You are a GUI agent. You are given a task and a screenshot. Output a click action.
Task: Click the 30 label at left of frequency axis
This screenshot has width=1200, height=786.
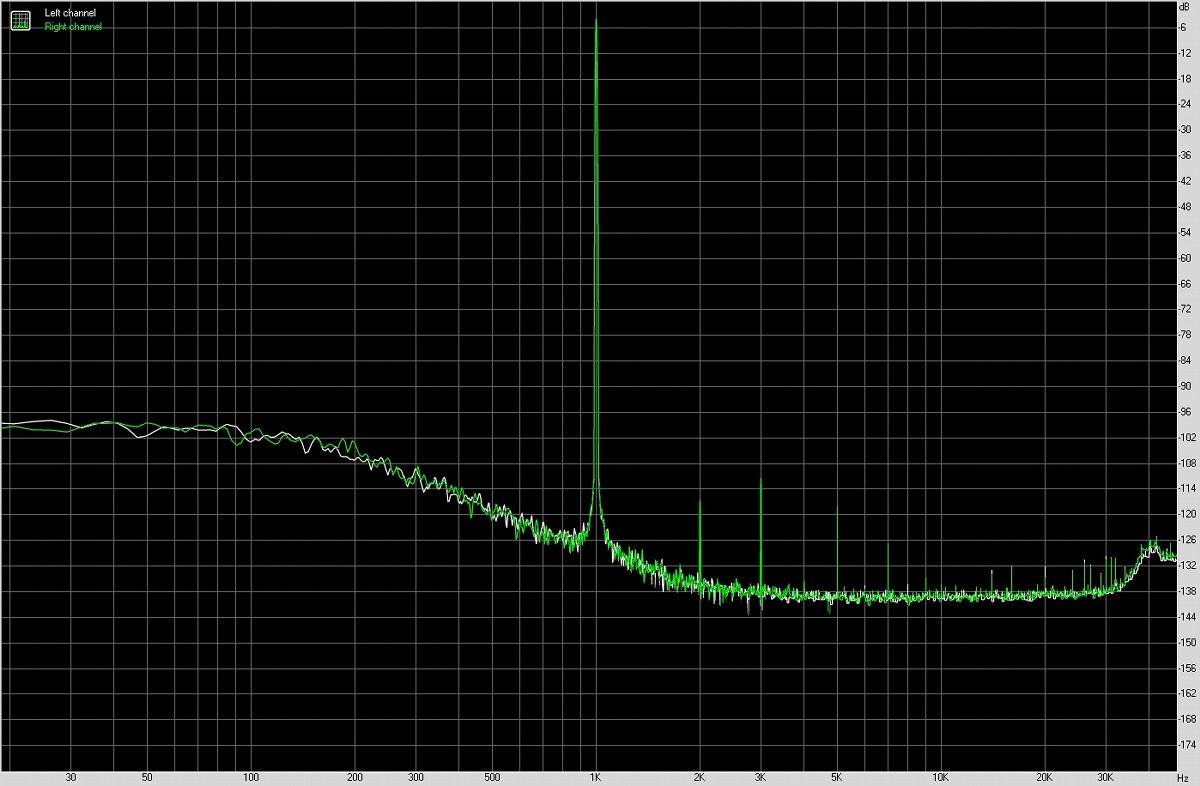click(x=70, y=776)
